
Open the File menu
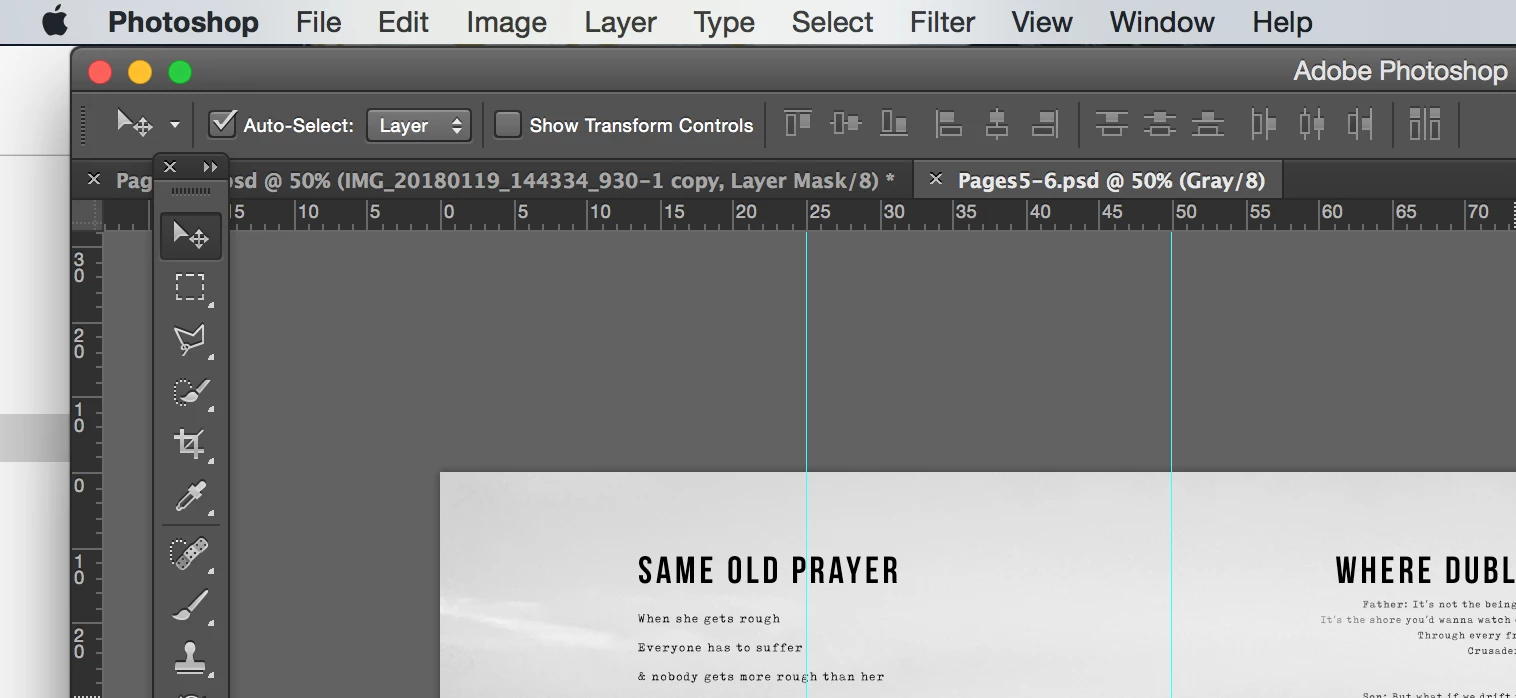[x=319, y=22]
